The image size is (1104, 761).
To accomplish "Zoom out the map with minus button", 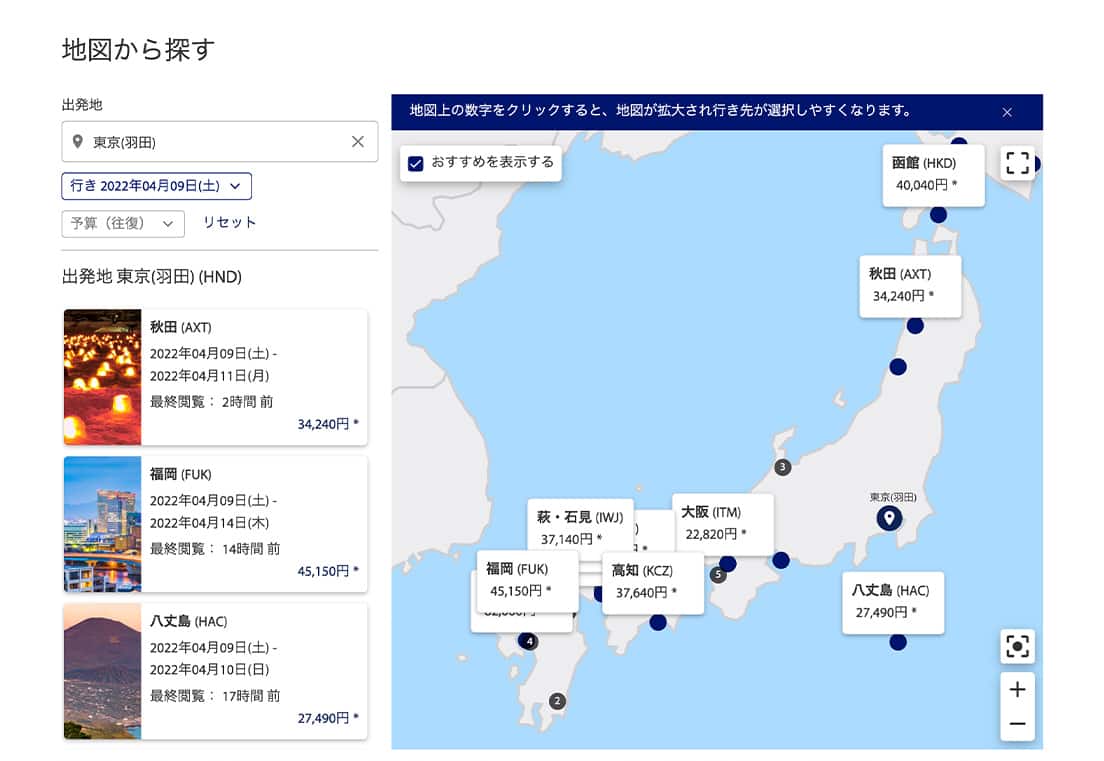I will coord(1017,723).
